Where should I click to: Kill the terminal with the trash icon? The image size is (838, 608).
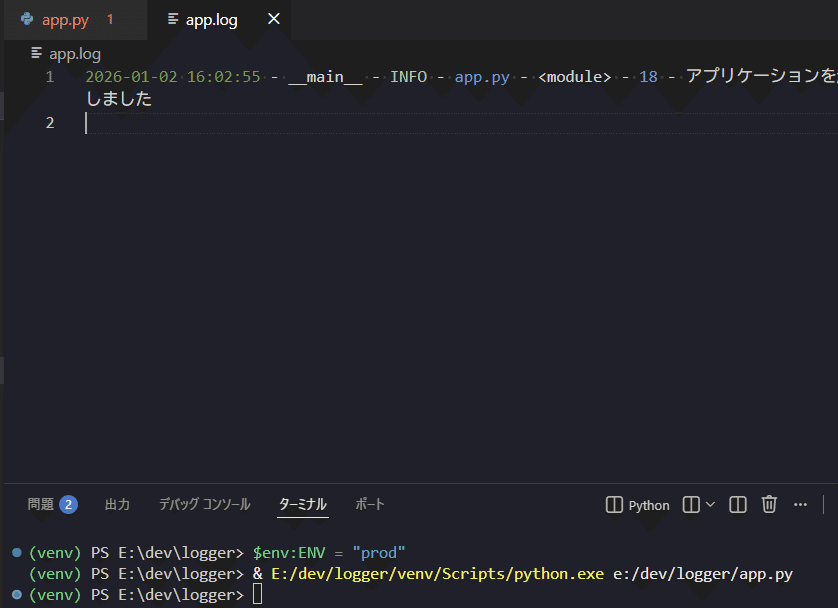coord(768,504)
